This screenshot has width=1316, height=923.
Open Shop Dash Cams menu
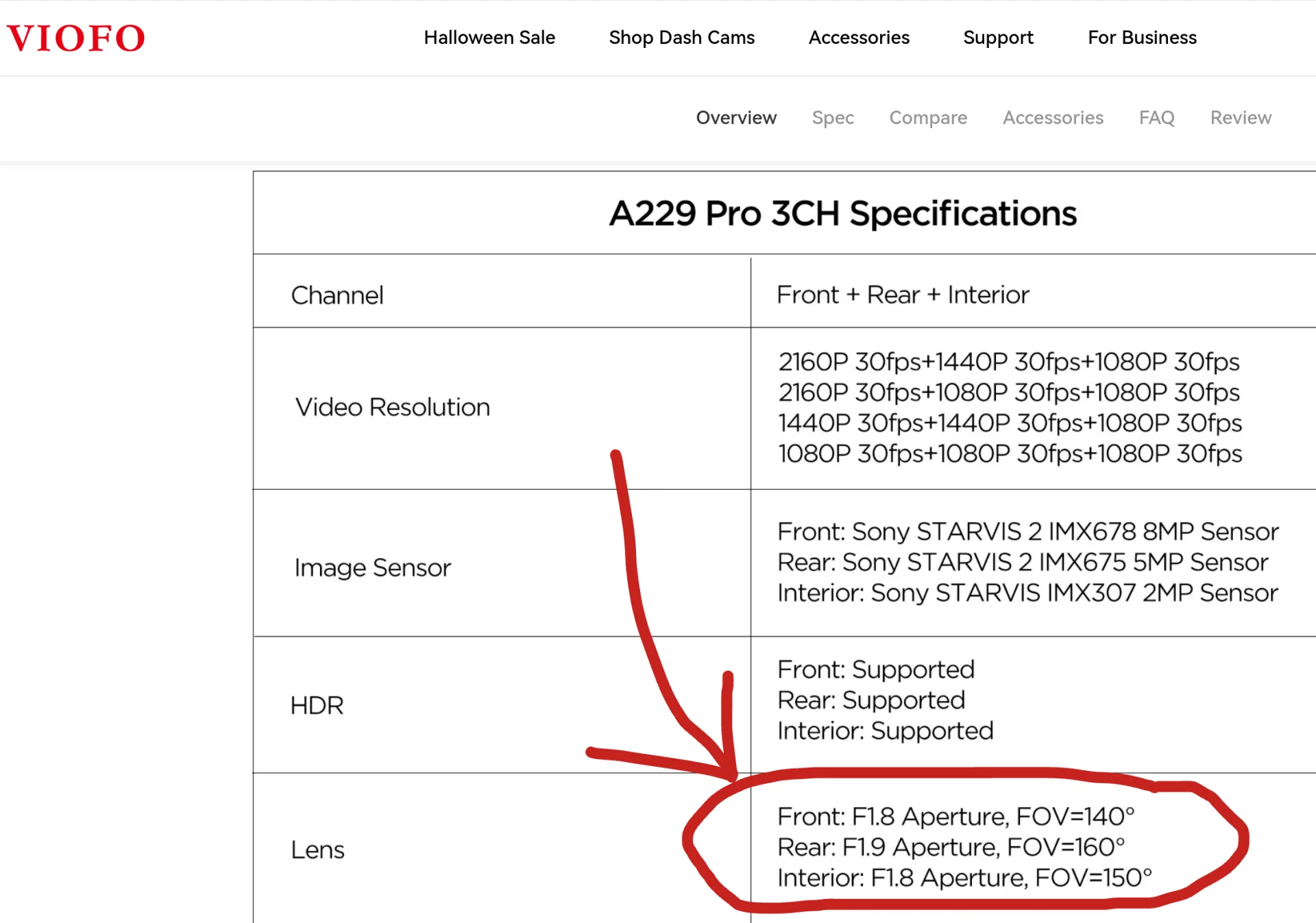681,38
